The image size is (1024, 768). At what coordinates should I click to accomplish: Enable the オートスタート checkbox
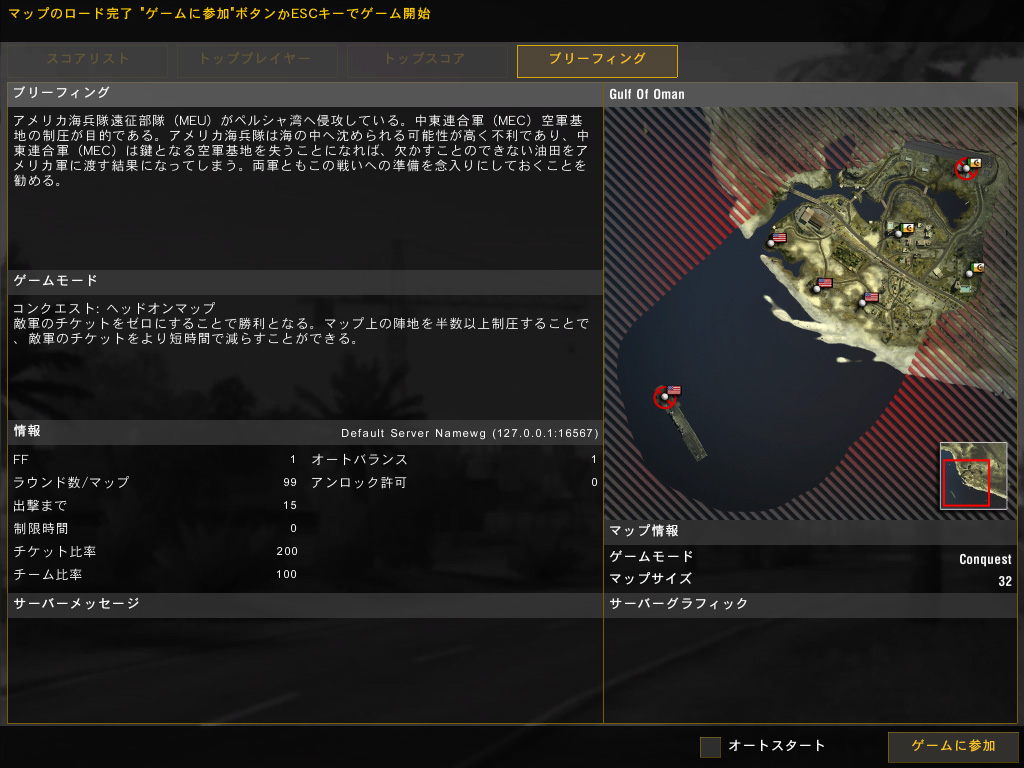coord(710,746)
